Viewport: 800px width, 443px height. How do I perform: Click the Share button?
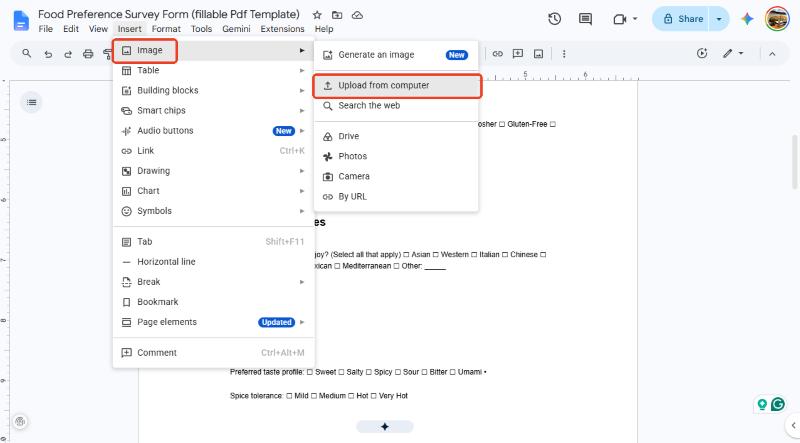[682, 19]
